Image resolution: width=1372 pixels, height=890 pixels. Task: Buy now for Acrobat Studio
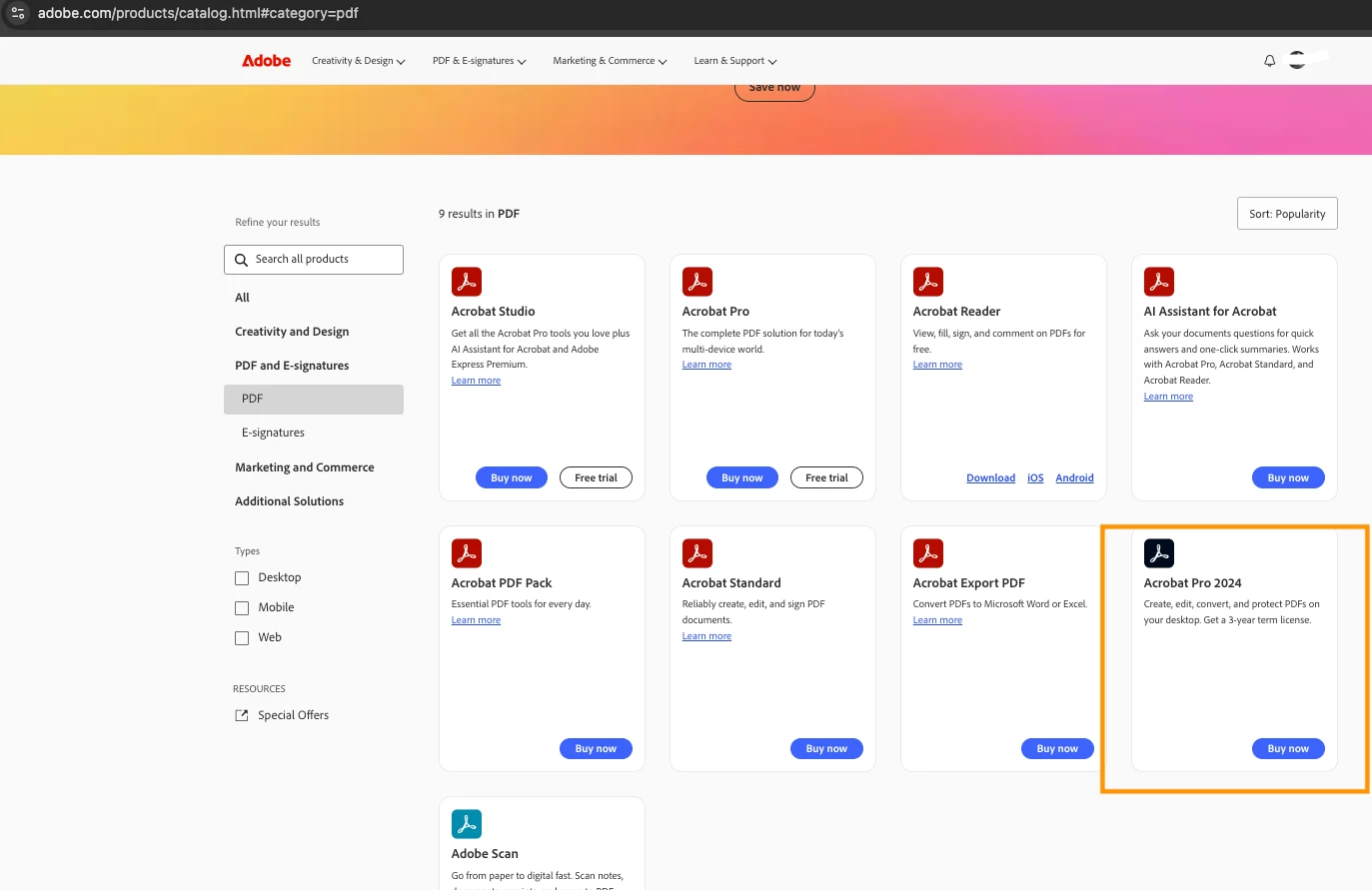(x=512, y=477)
